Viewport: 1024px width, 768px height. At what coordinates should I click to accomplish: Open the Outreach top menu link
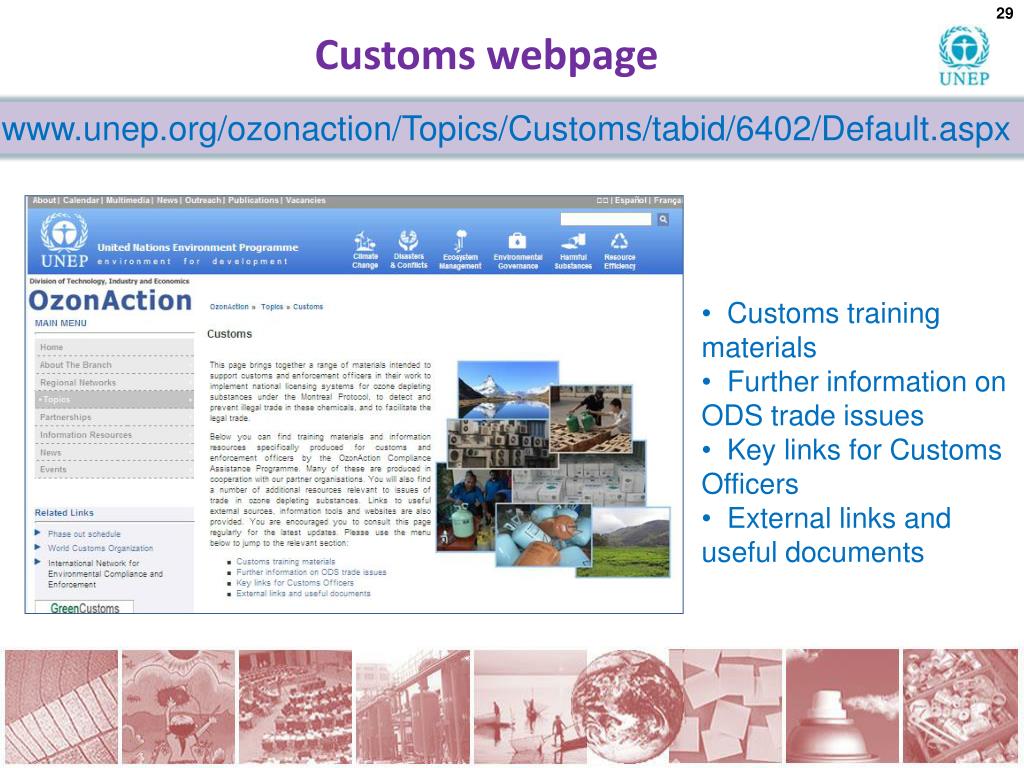pos(203,200)
